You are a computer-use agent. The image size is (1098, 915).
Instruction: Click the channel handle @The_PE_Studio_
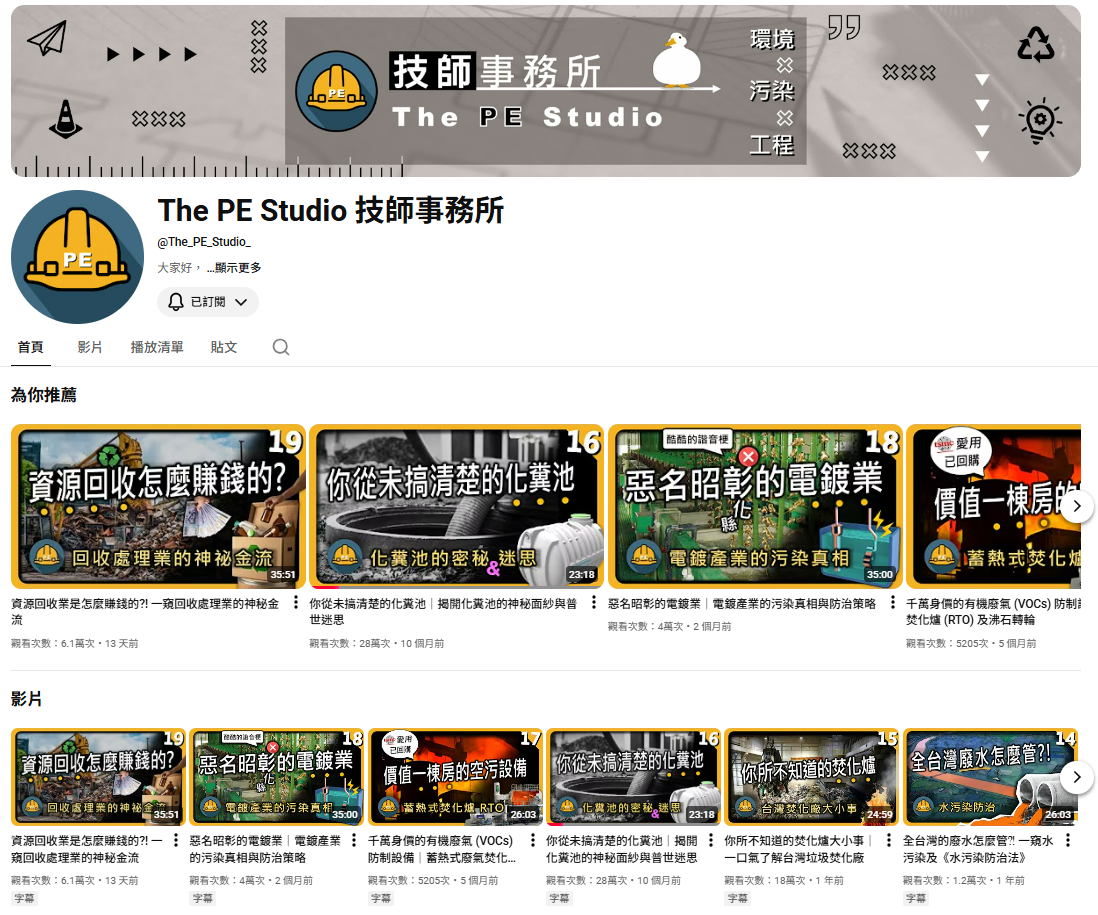(x=204, y=242)
